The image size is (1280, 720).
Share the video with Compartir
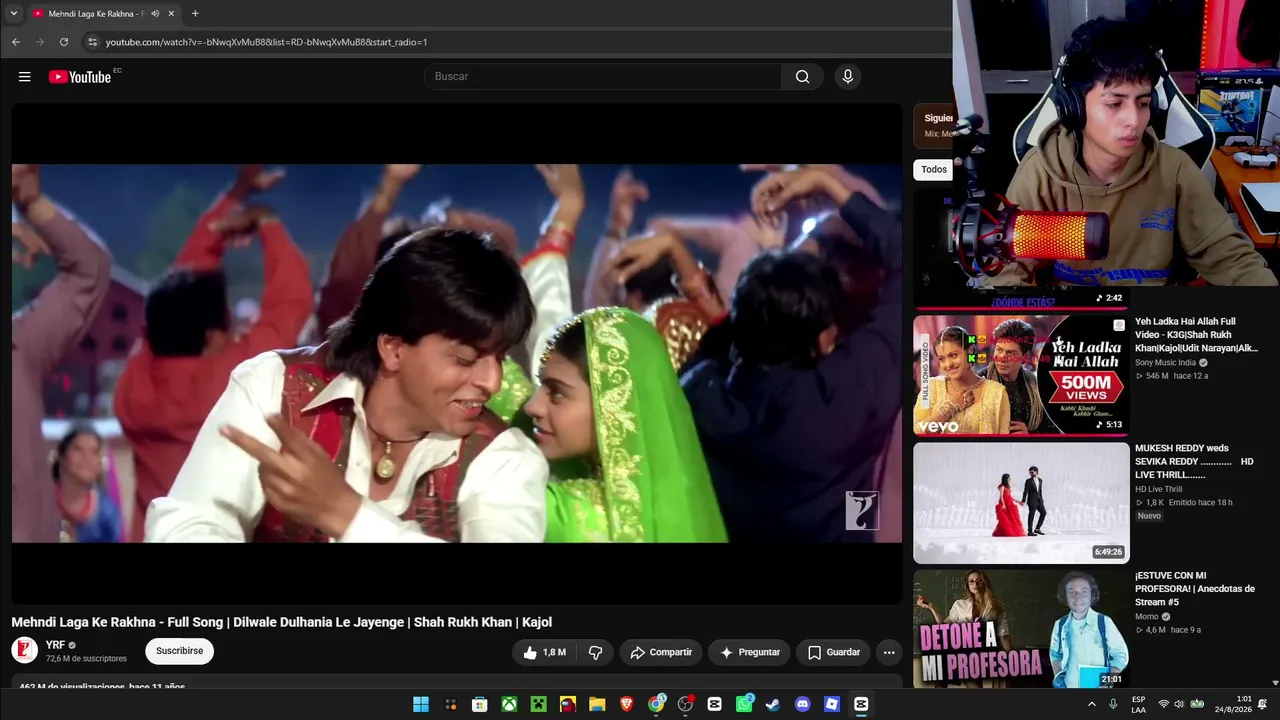[661, 652]
